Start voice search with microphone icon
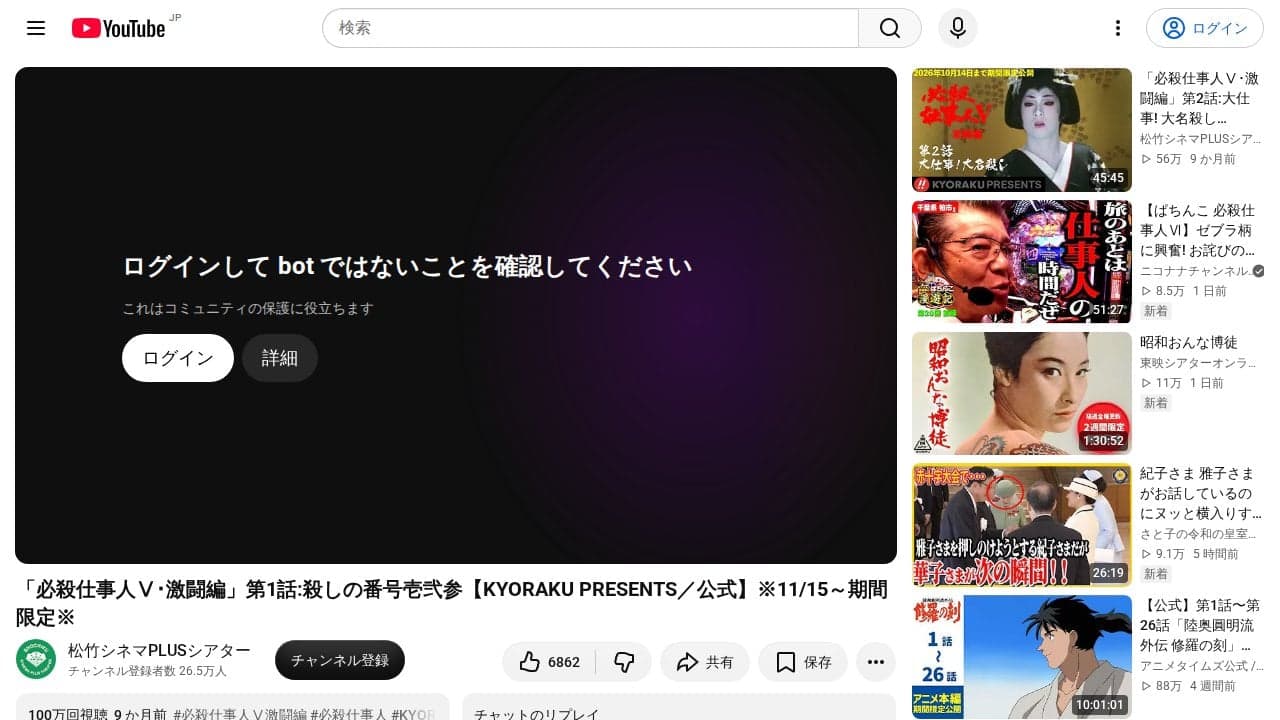The height and width of the screenshot is (720, 1280). point(957,28)
